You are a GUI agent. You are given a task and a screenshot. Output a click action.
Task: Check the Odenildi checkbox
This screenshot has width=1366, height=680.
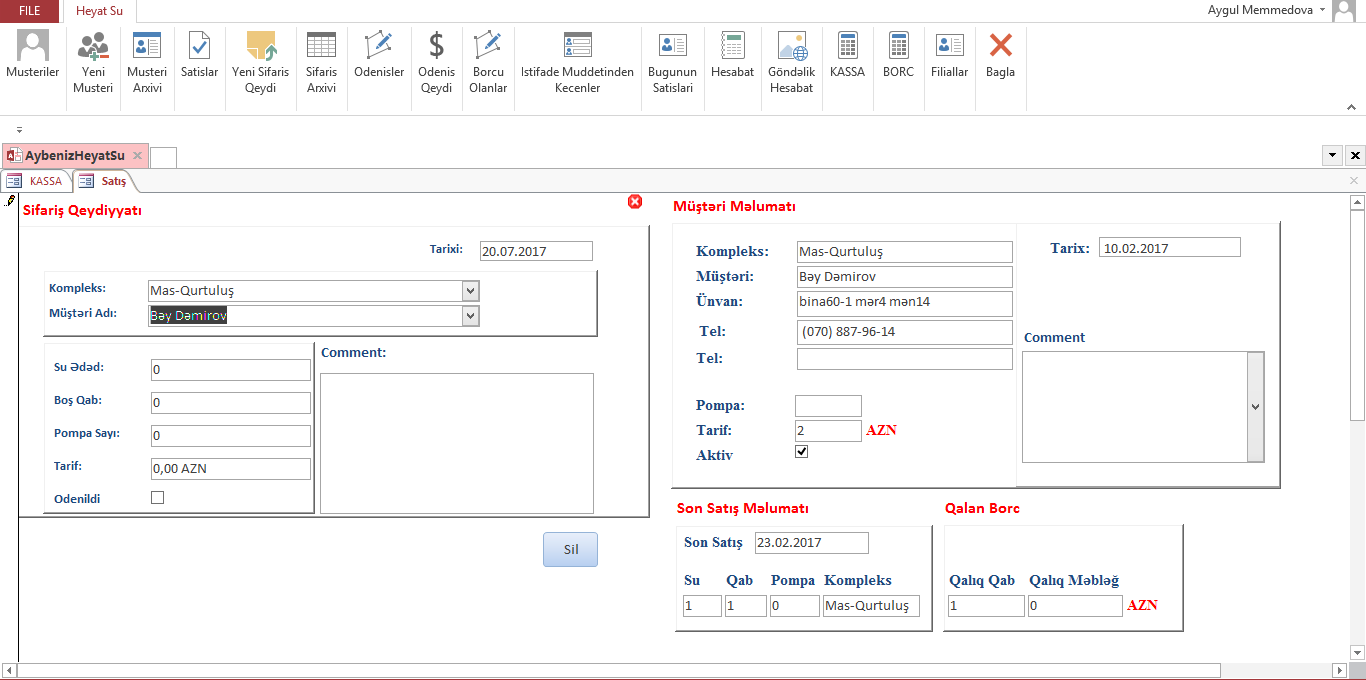(157, 497)
